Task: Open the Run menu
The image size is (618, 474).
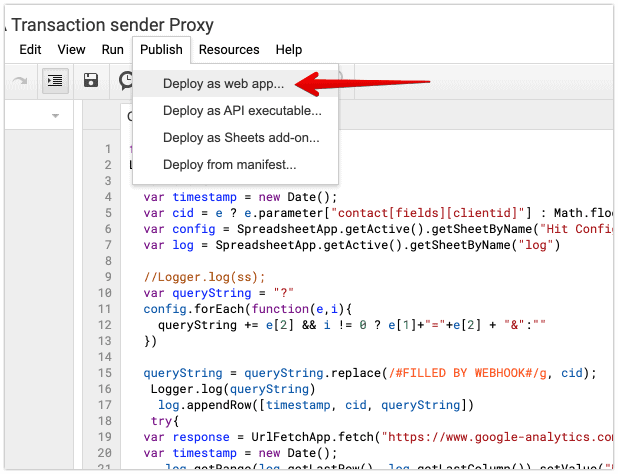Action: (113, 50)
